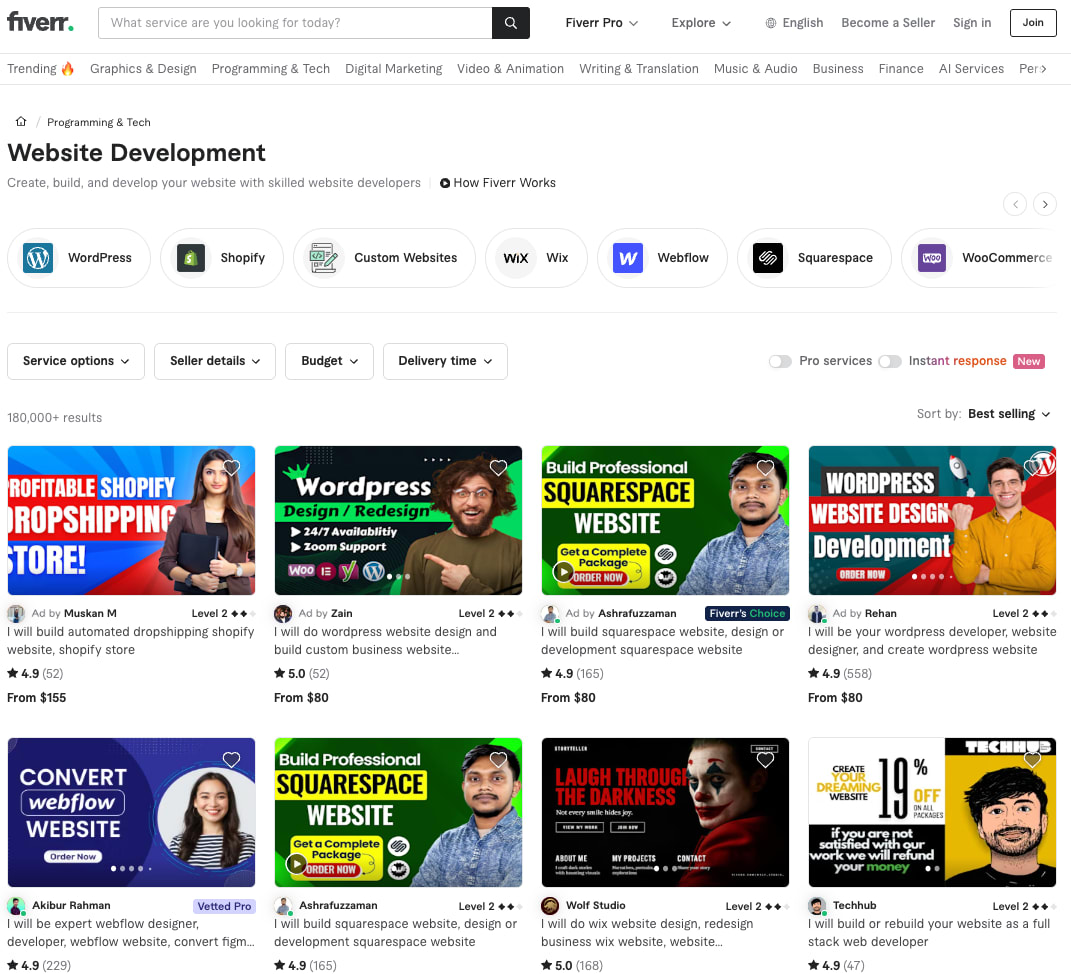
Task: Open the Service options dropdown
Action: (76, 361)
